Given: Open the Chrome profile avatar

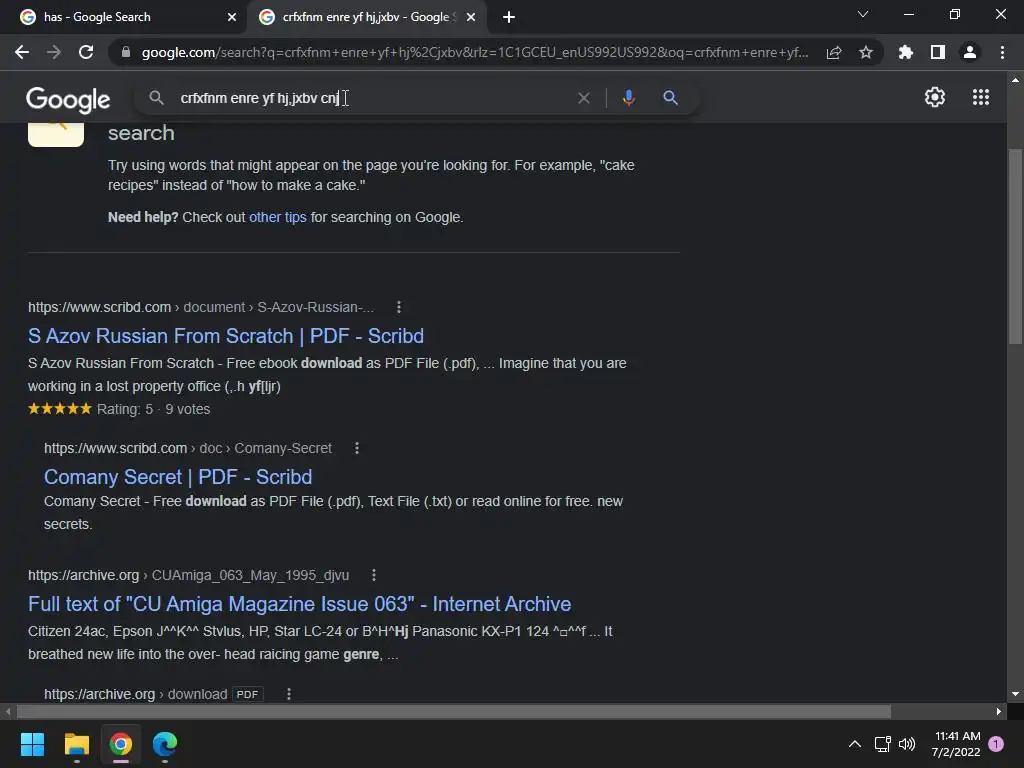Looking at the screenshot, I should tap(970, 52).
